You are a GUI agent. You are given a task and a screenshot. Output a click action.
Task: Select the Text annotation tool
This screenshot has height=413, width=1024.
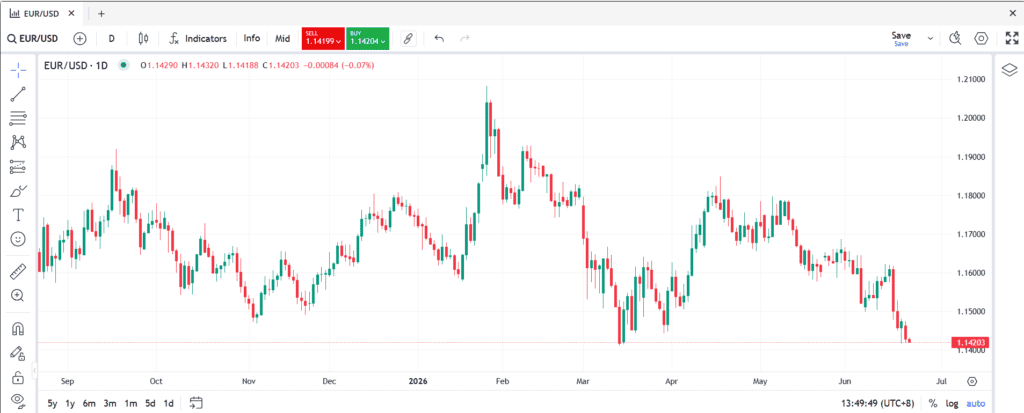click(x=18, y=215)
